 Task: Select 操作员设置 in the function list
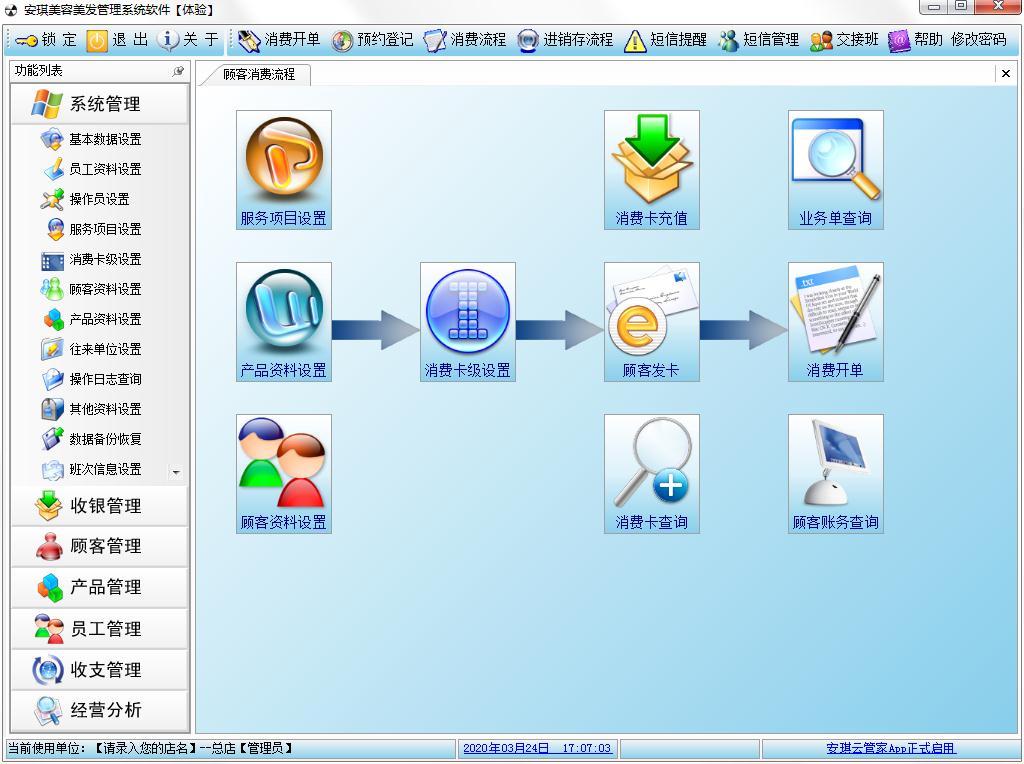(x=85, y=199)
